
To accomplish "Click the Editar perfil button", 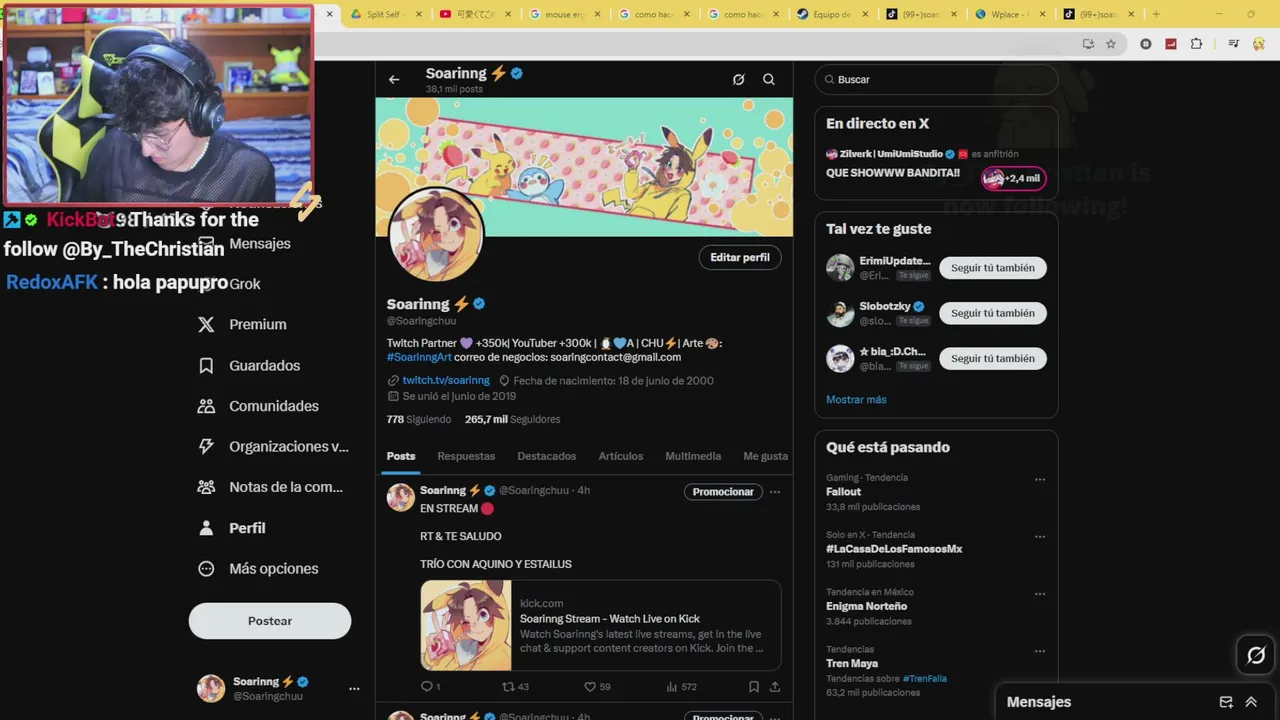I will pyautogui.click(x=740, y=258).
